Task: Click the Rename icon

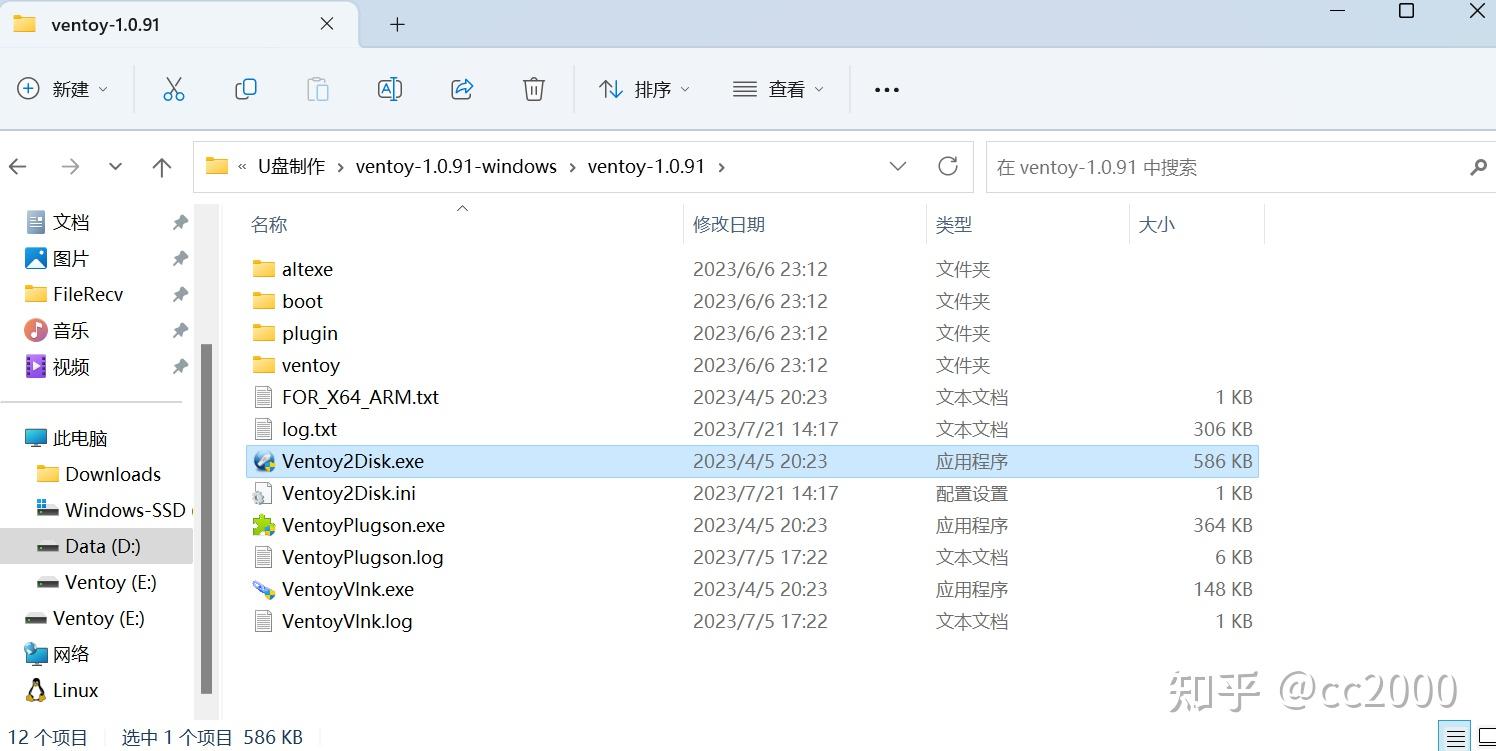Action: [x=390, y=89]
